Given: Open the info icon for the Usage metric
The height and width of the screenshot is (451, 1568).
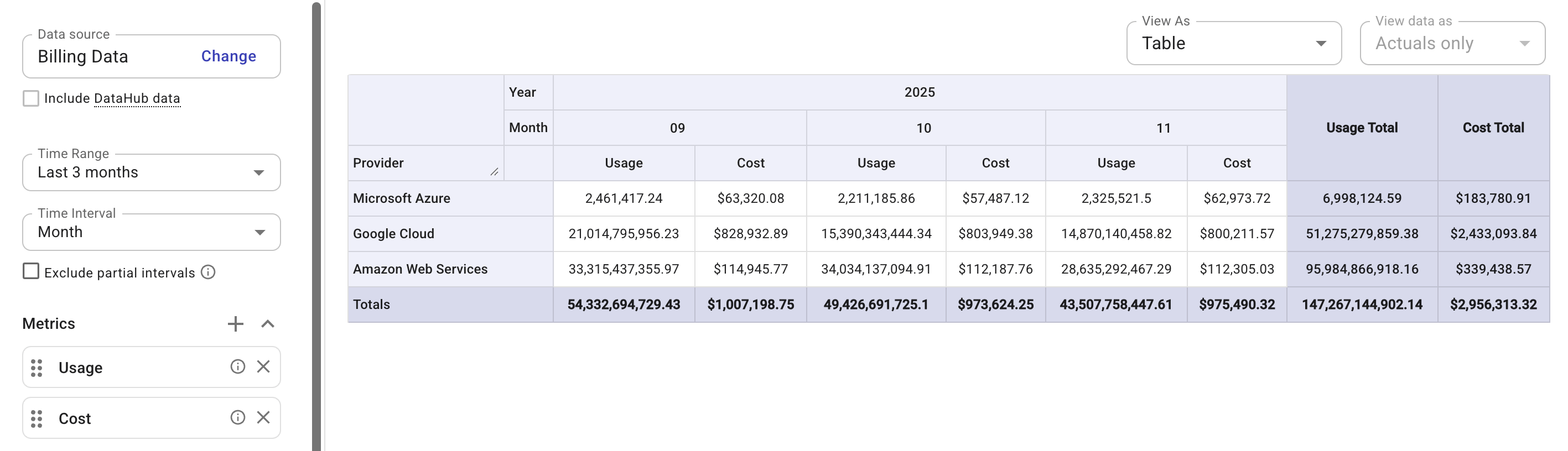Looking at the screenshot, I should (237, 366).
